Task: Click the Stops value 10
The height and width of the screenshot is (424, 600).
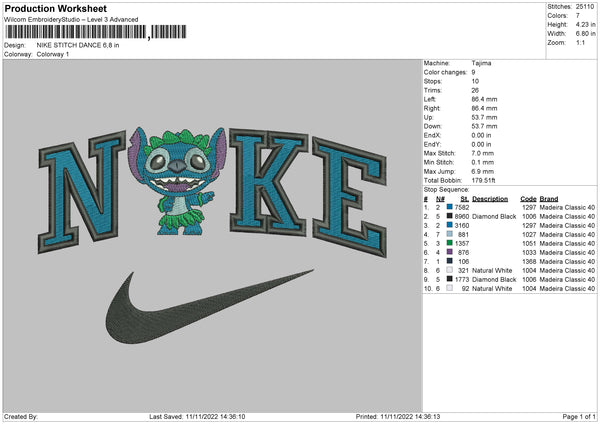Action: (475, 81)
